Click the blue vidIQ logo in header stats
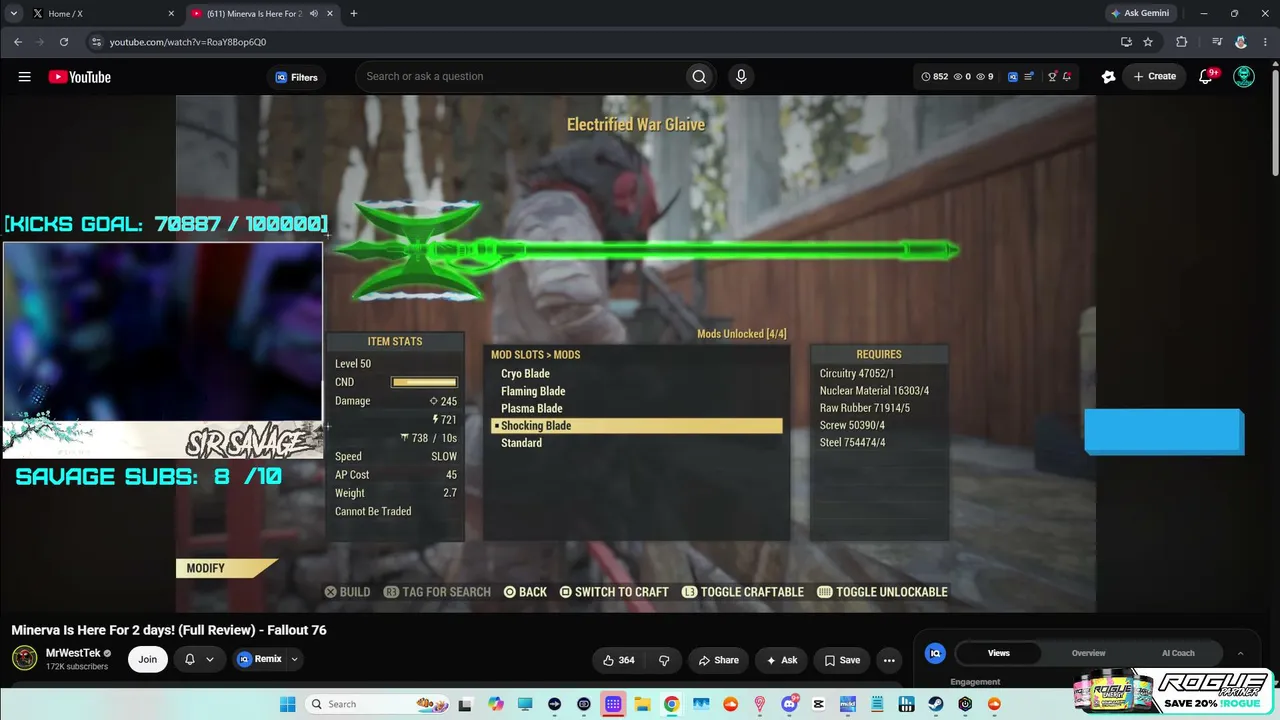Viewport: 1280px width, 720px height. pos(1013,76)
